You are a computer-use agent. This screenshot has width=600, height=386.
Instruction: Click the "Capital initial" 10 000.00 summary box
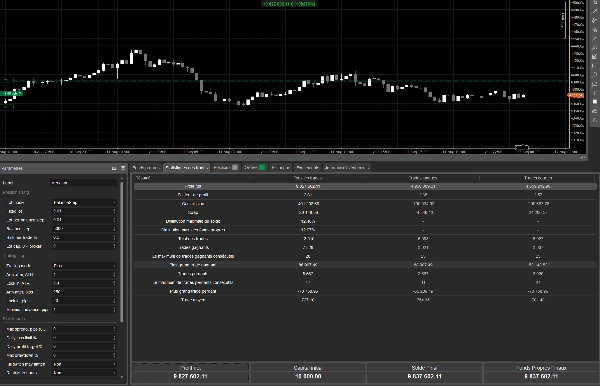point(308,372)
